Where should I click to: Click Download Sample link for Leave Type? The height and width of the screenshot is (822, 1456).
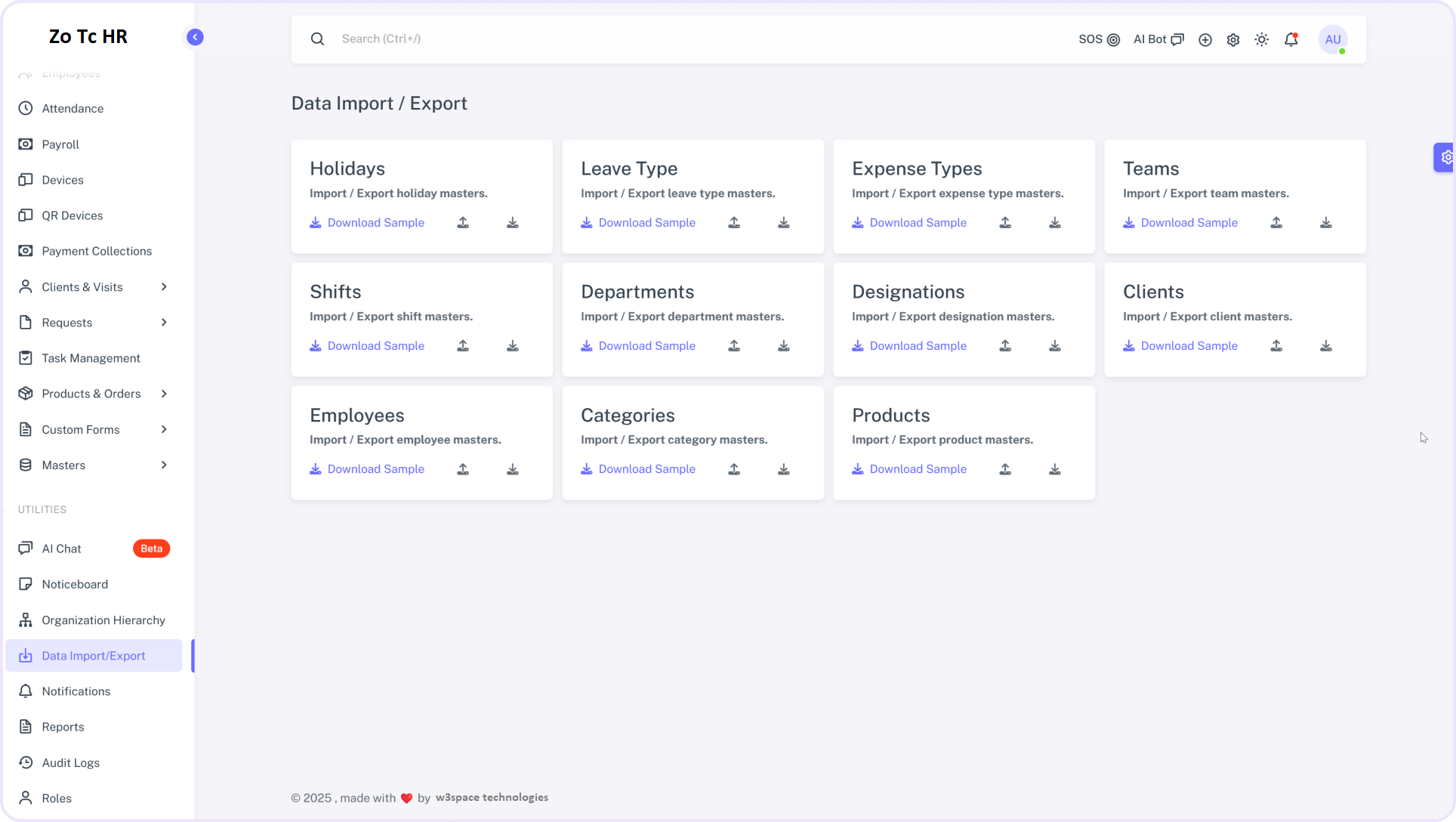coord(638,223)
